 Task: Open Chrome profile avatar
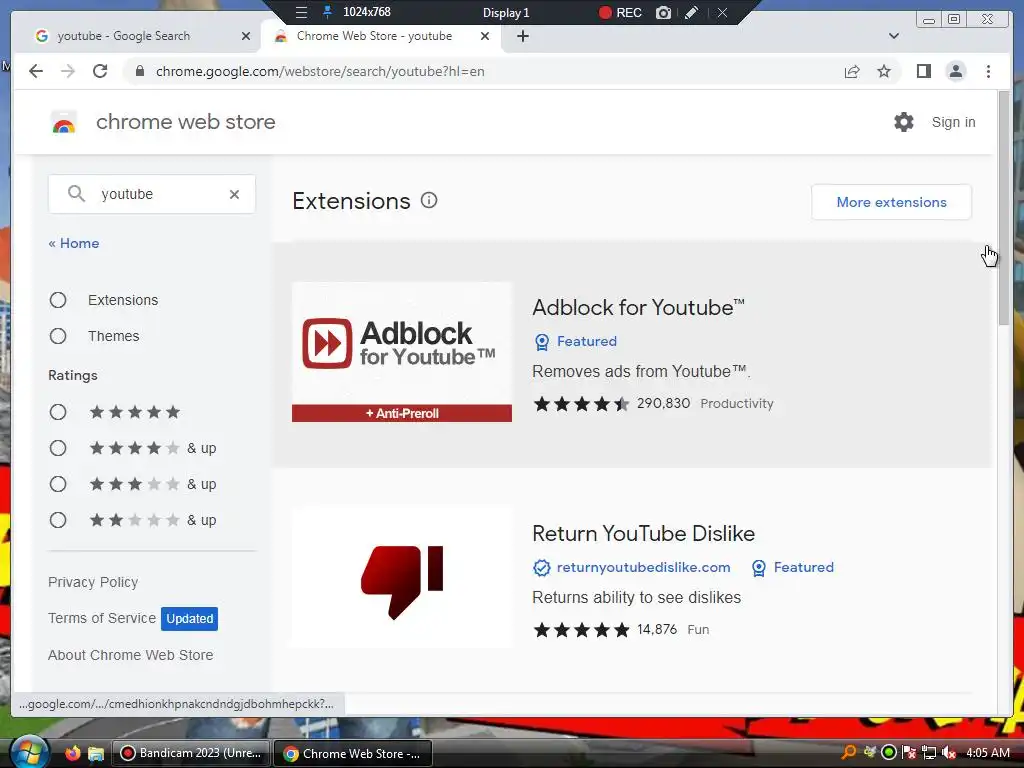(955, 71)
